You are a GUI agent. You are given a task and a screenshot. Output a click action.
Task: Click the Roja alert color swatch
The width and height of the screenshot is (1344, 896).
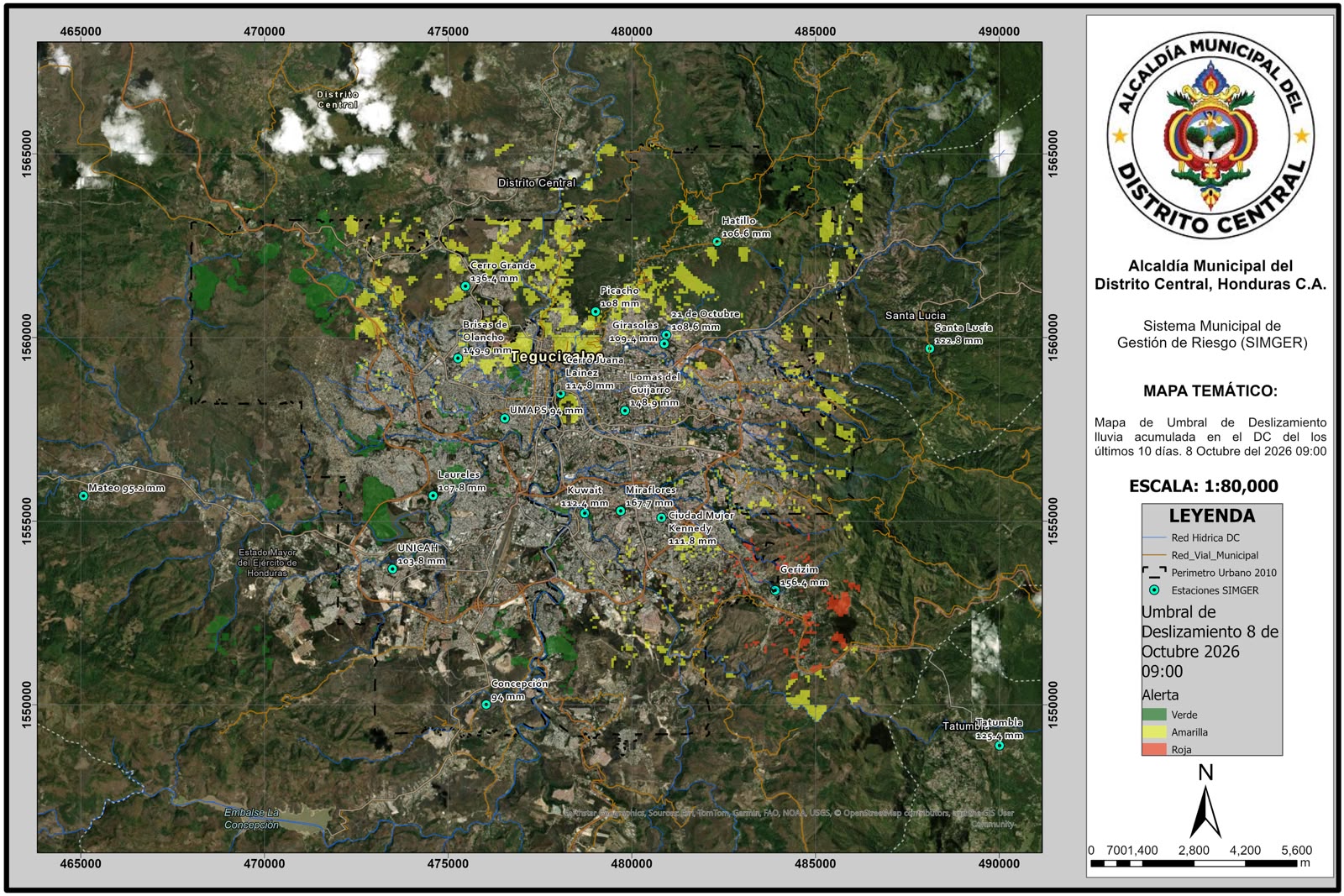pyautogui.click(x=1154, y=749)
